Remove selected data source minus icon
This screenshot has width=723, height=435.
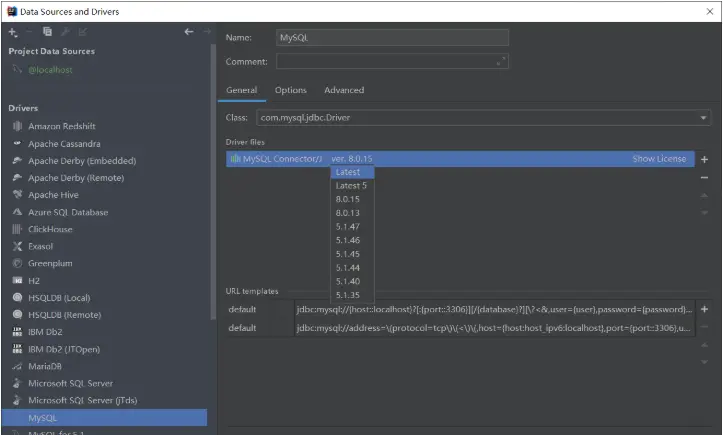point(29,32)
